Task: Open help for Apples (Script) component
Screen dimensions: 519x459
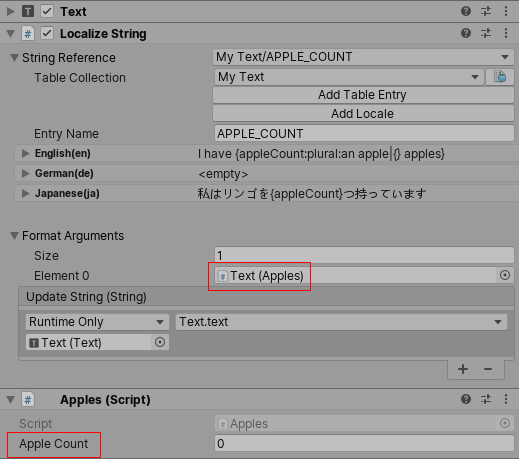Action: click(x=466, y=399)
